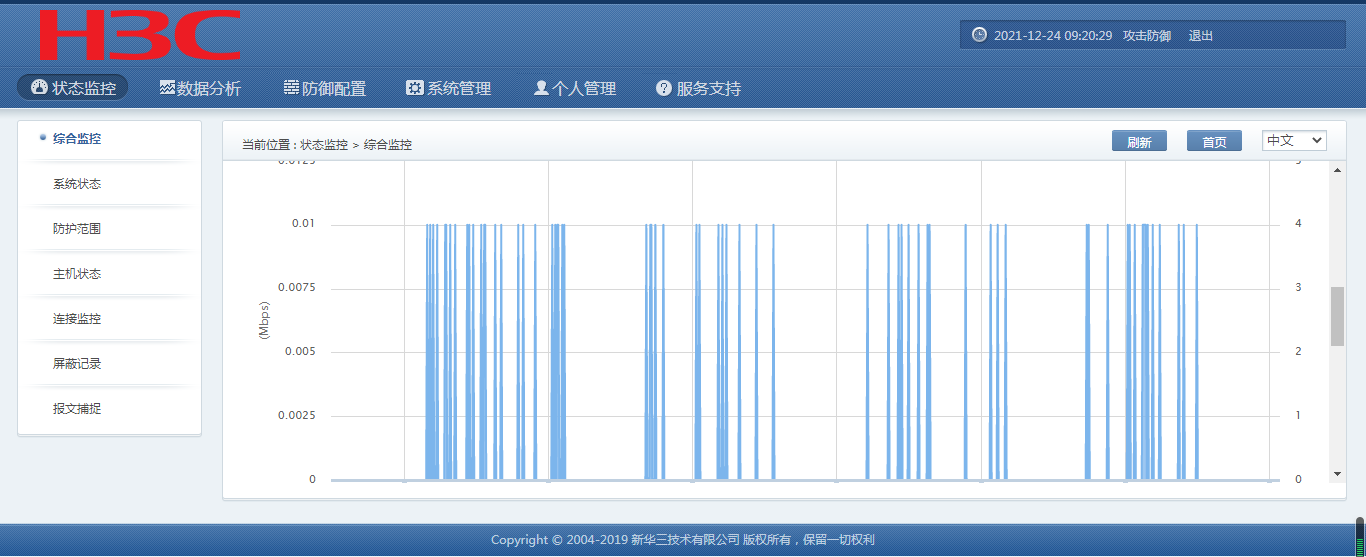Viewport: 1366px width, 557px height.
Task: Click the 0.01 y-axis label
Action: [304, 224]
